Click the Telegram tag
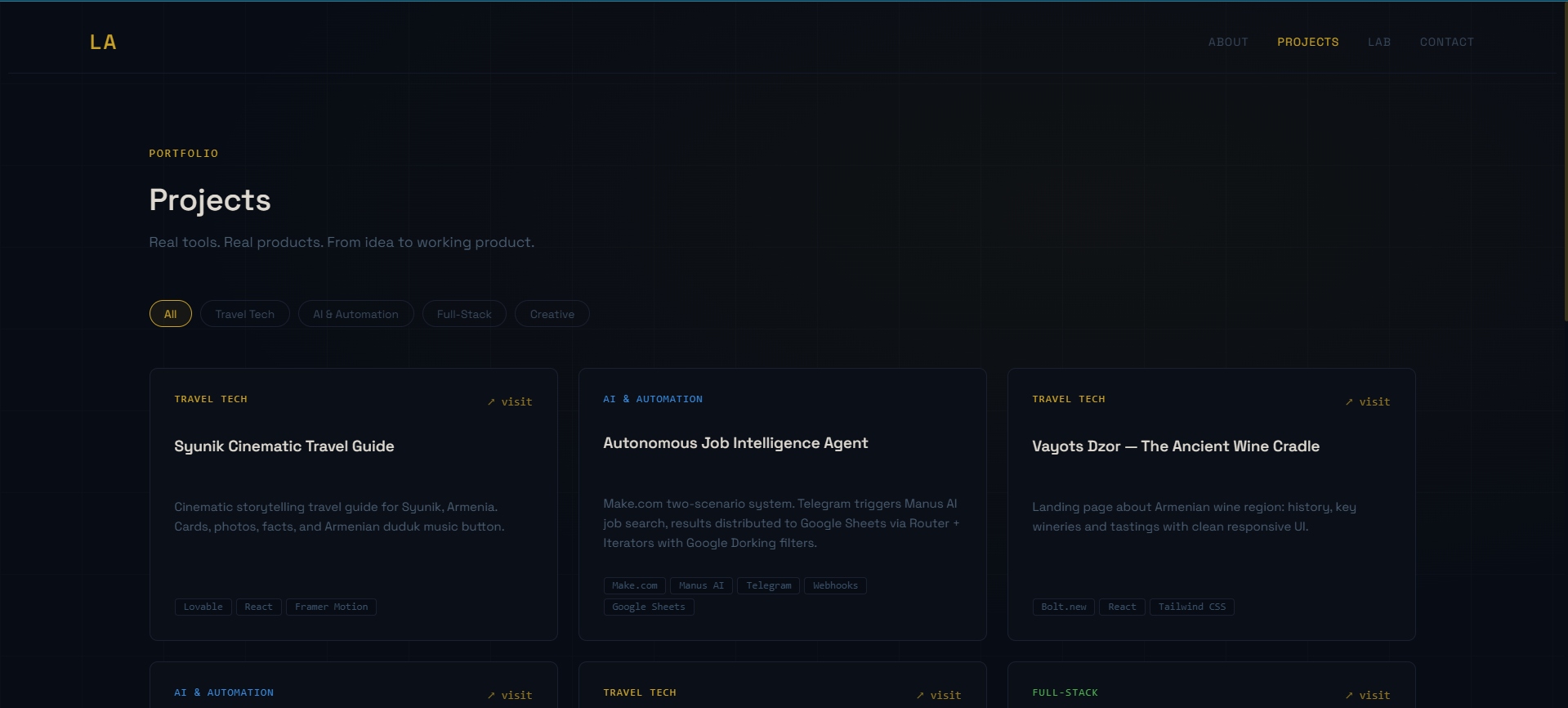The width and height of the screenshot is (1568, 708). coord(769,585)
